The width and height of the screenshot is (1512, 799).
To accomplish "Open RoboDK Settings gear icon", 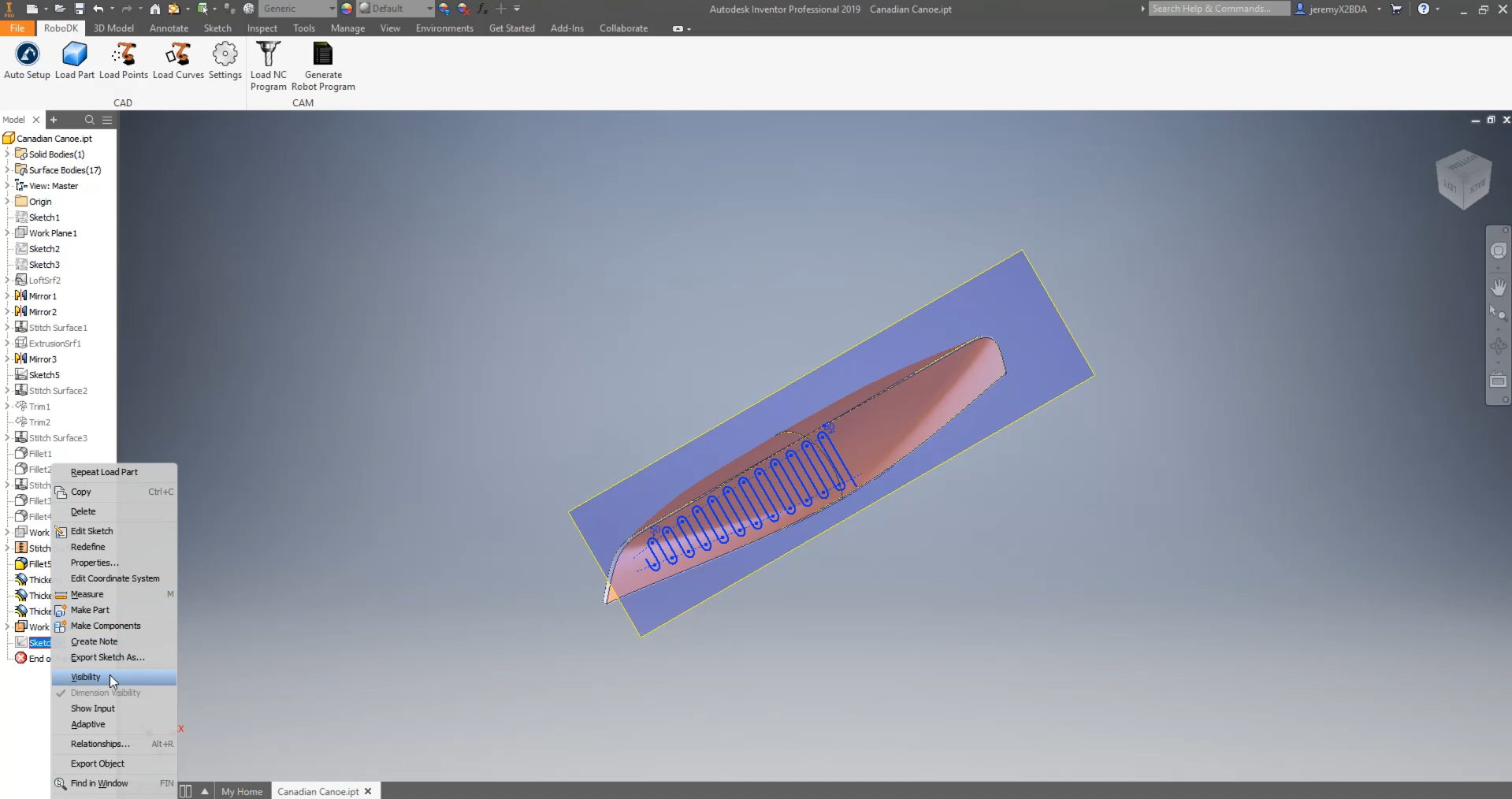I will coord(225,54).
